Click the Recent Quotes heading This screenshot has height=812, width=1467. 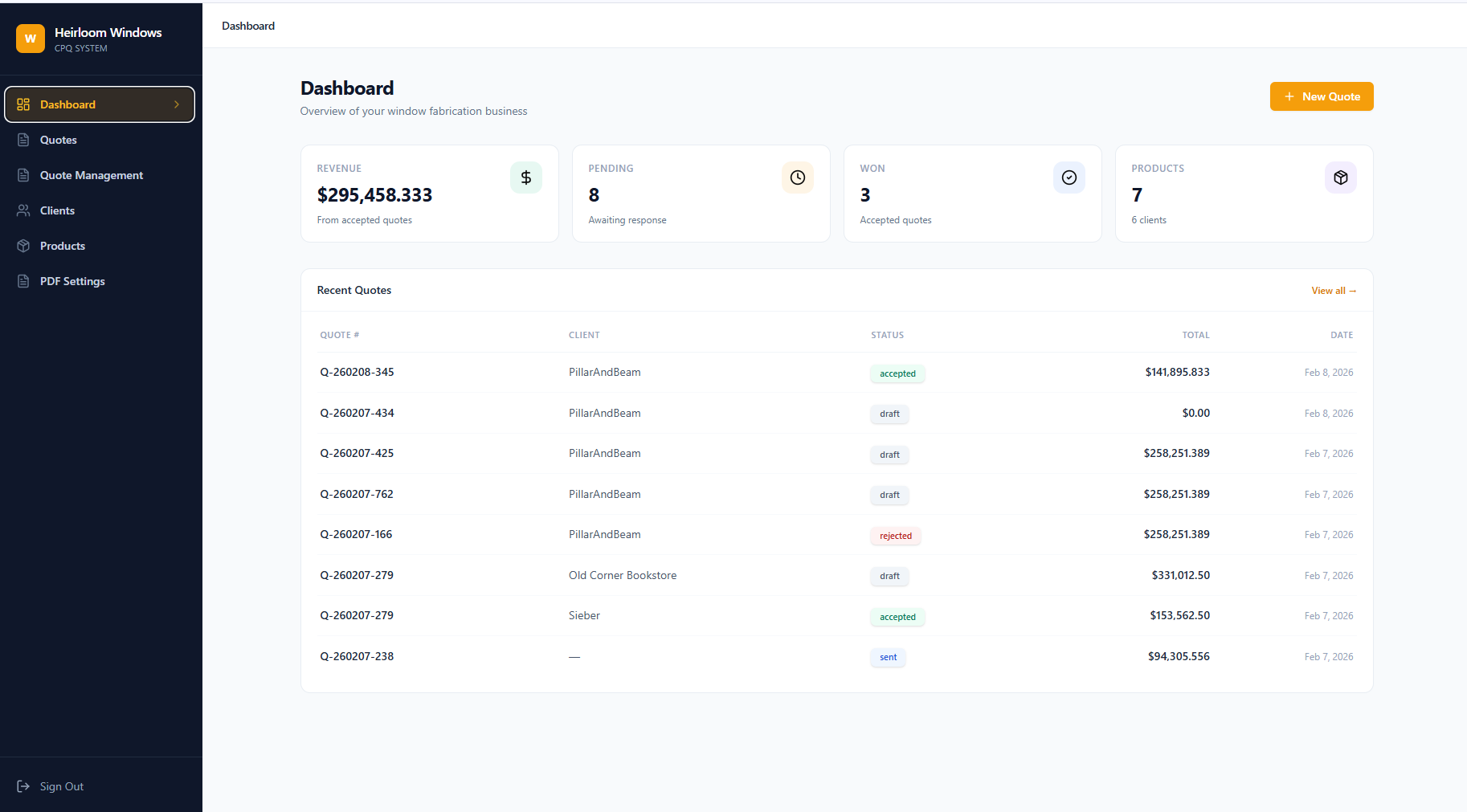pos(354,290)
